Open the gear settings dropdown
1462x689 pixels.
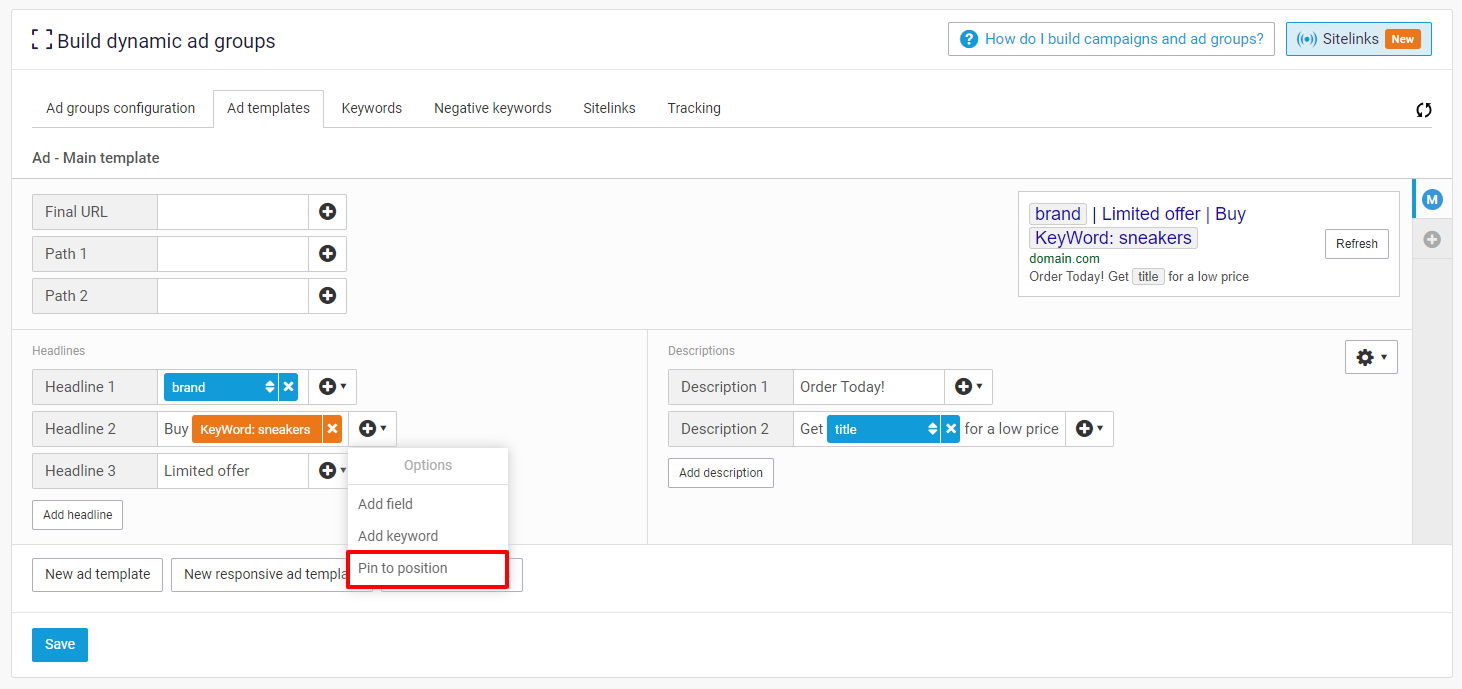[x=1370, y=357]
